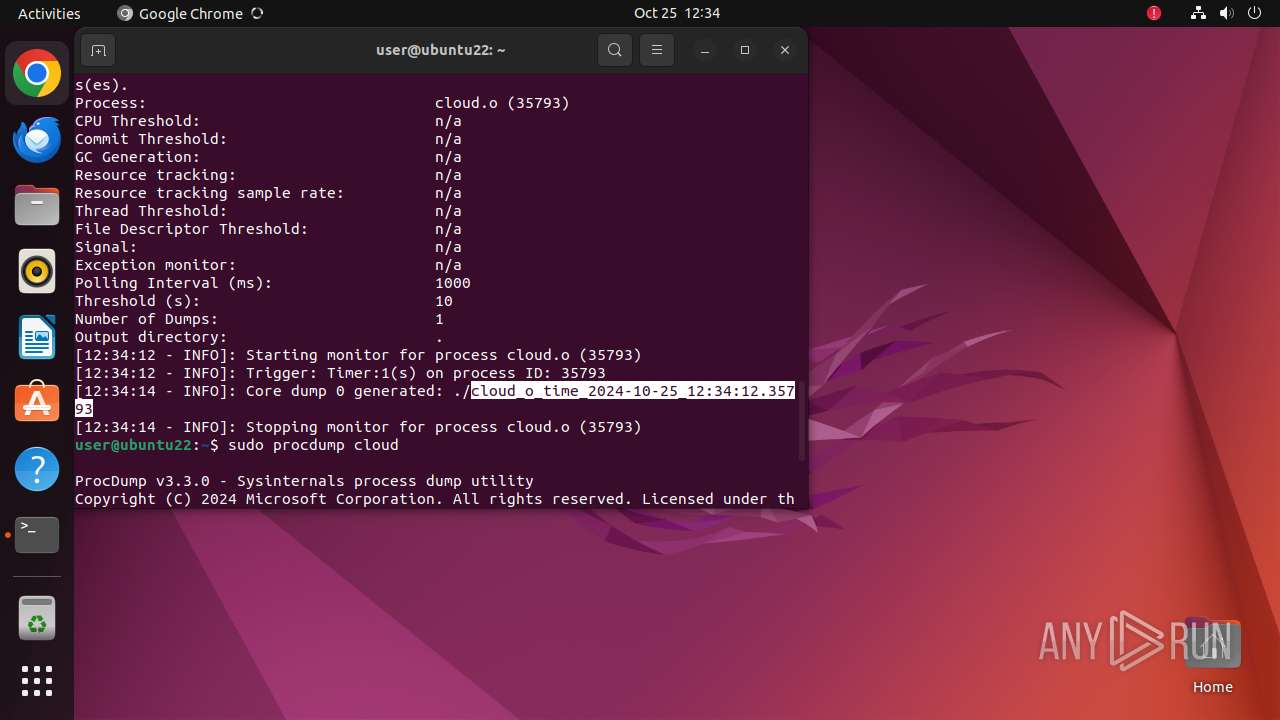
Task: Click the terminal search icon
Action: pos(615,50)
